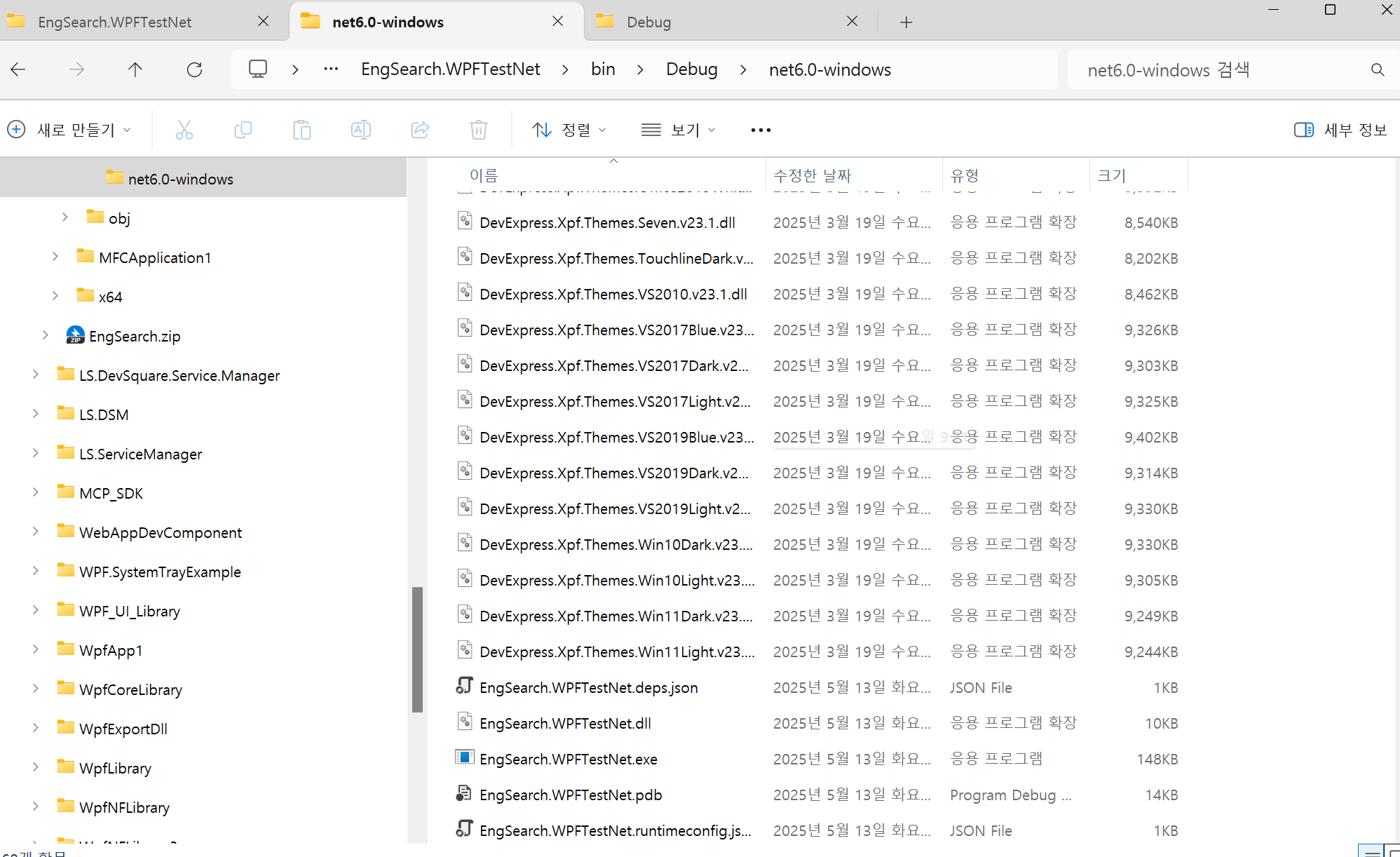
Task: Click the Paste clipboard icon
Action: tap(301, 130)
